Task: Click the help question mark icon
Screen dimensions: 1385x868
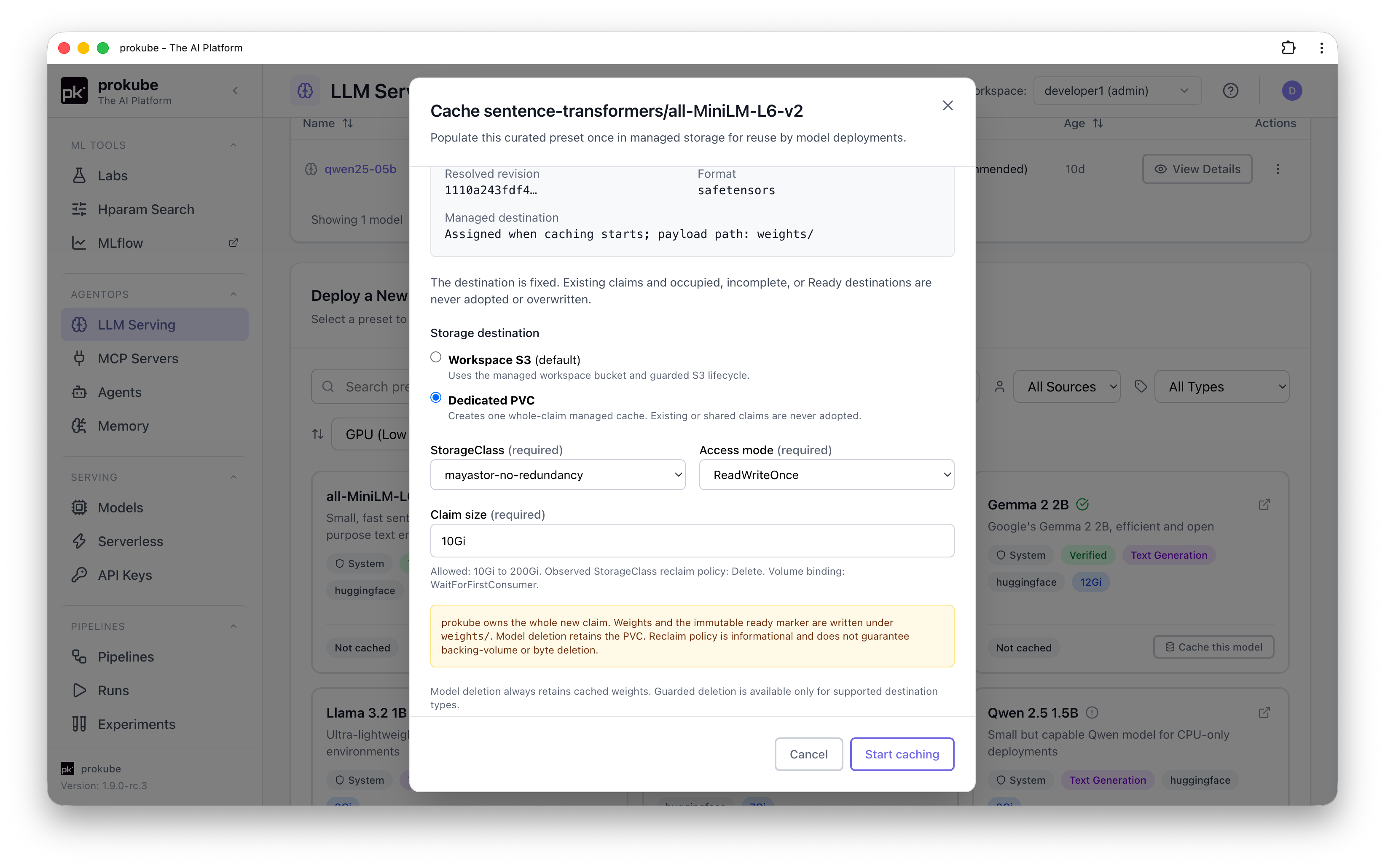Action: [x=1230, y=91]
